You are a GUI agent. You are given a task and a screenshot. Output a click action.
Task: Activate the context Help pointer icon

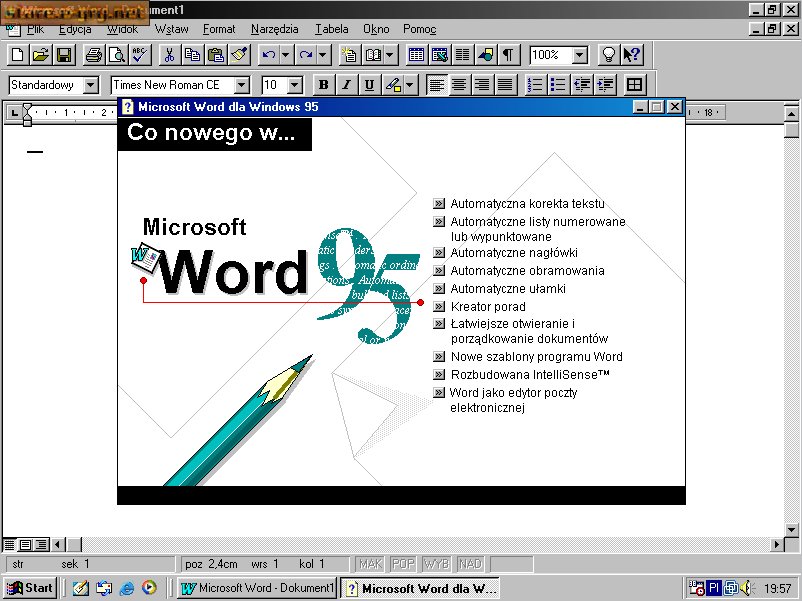(632, 55)
